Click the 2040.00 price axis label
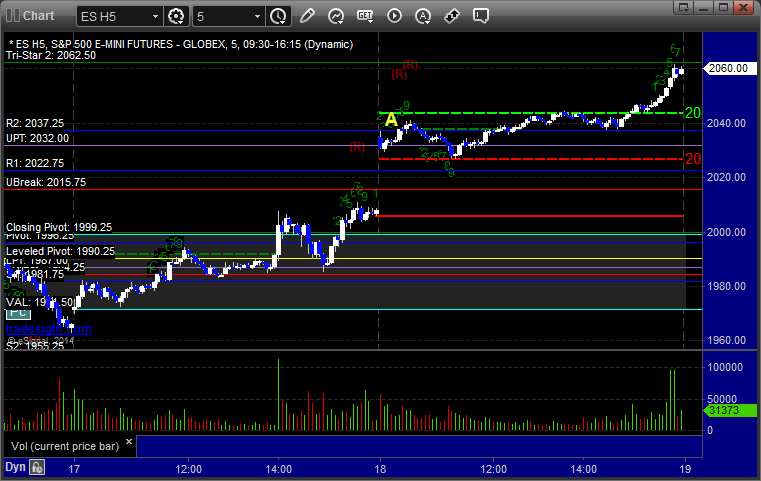The height and width of the screenshot is (481, 761). click(x=727, y=123)
